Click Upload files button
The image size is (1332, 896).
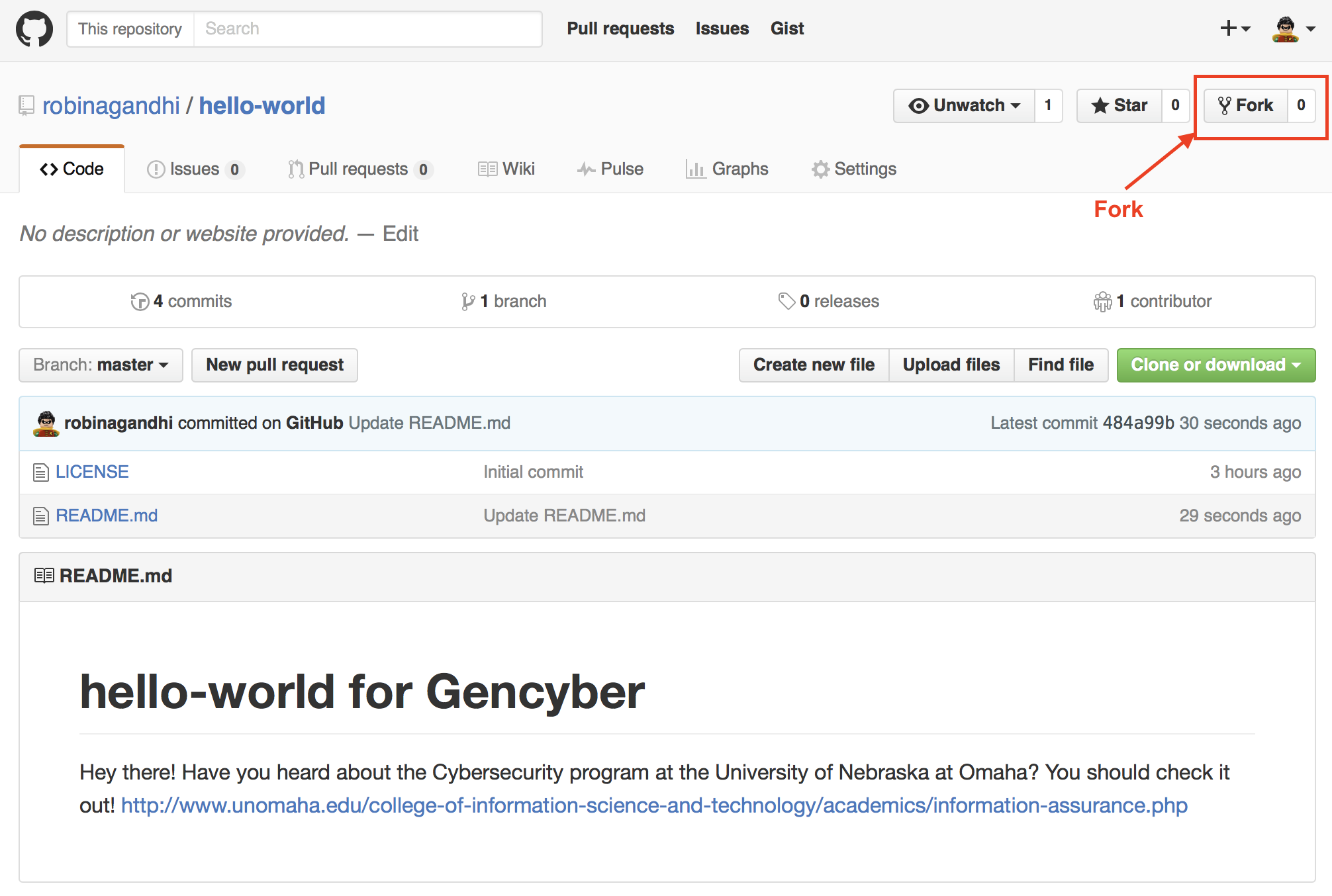(x=951, y=365)
